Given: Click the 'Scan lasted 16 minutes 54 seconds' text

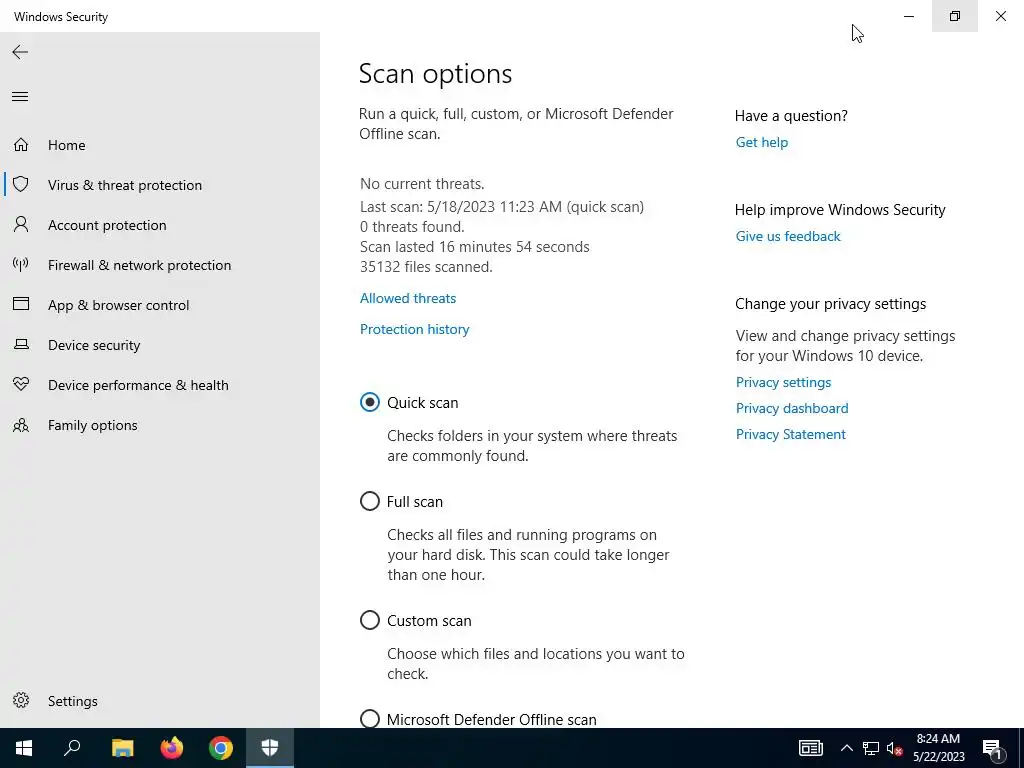Looking at the screenshot, I should point(475,247).
